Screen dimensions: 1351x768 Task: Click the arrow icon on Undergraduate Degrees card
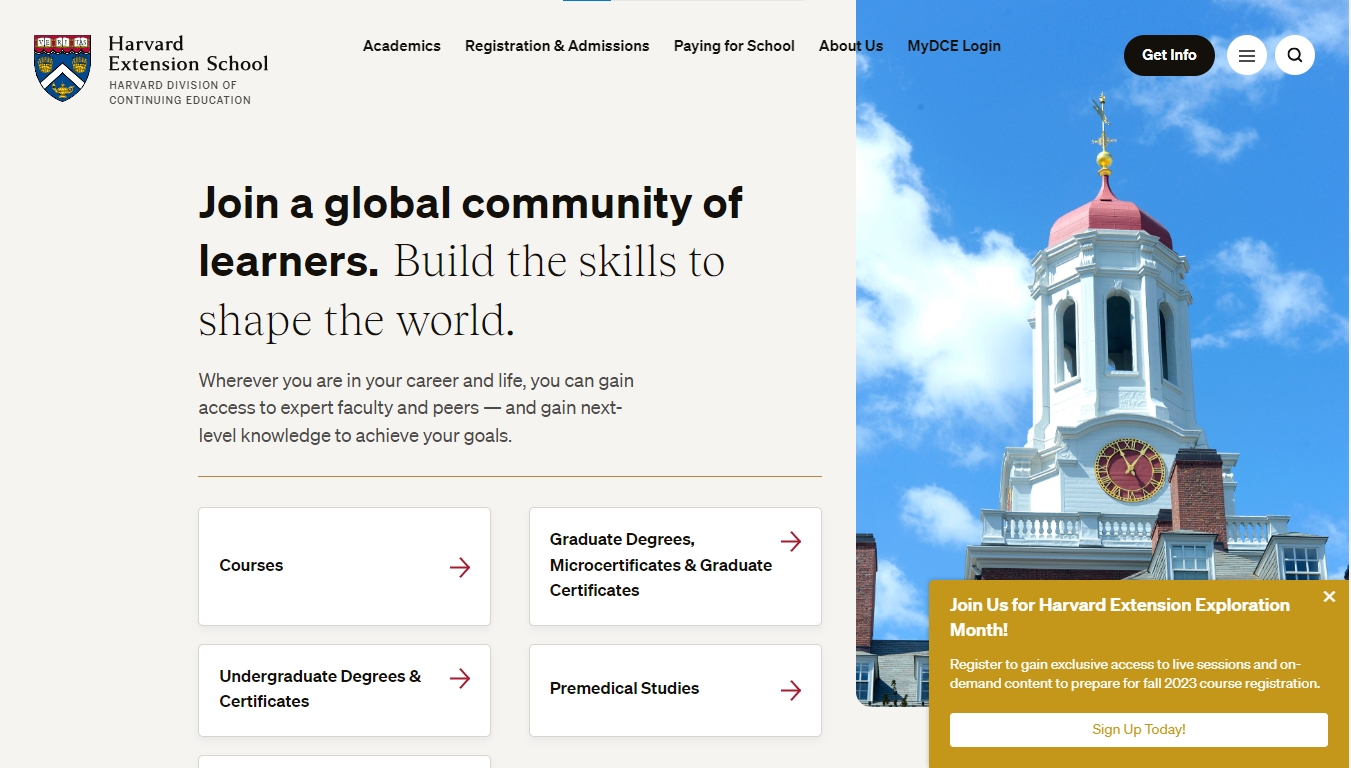(x=460, y=679)
